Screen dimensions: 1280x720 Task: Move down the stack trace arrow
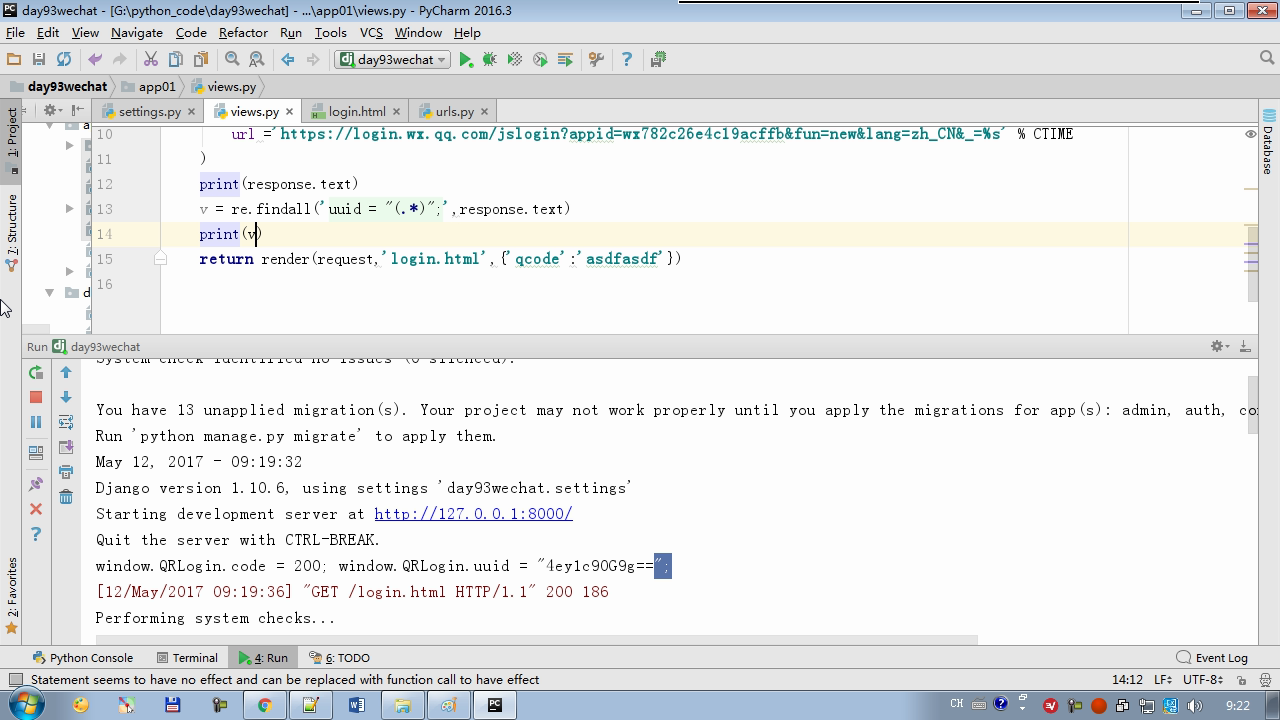(x=66, y=397)
